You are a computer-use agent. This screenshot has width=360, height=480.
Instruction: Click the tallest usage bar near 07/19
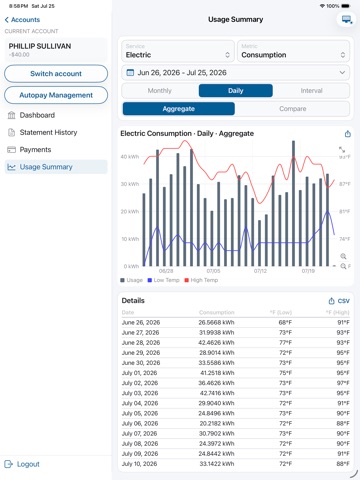[x=293, y=203]
